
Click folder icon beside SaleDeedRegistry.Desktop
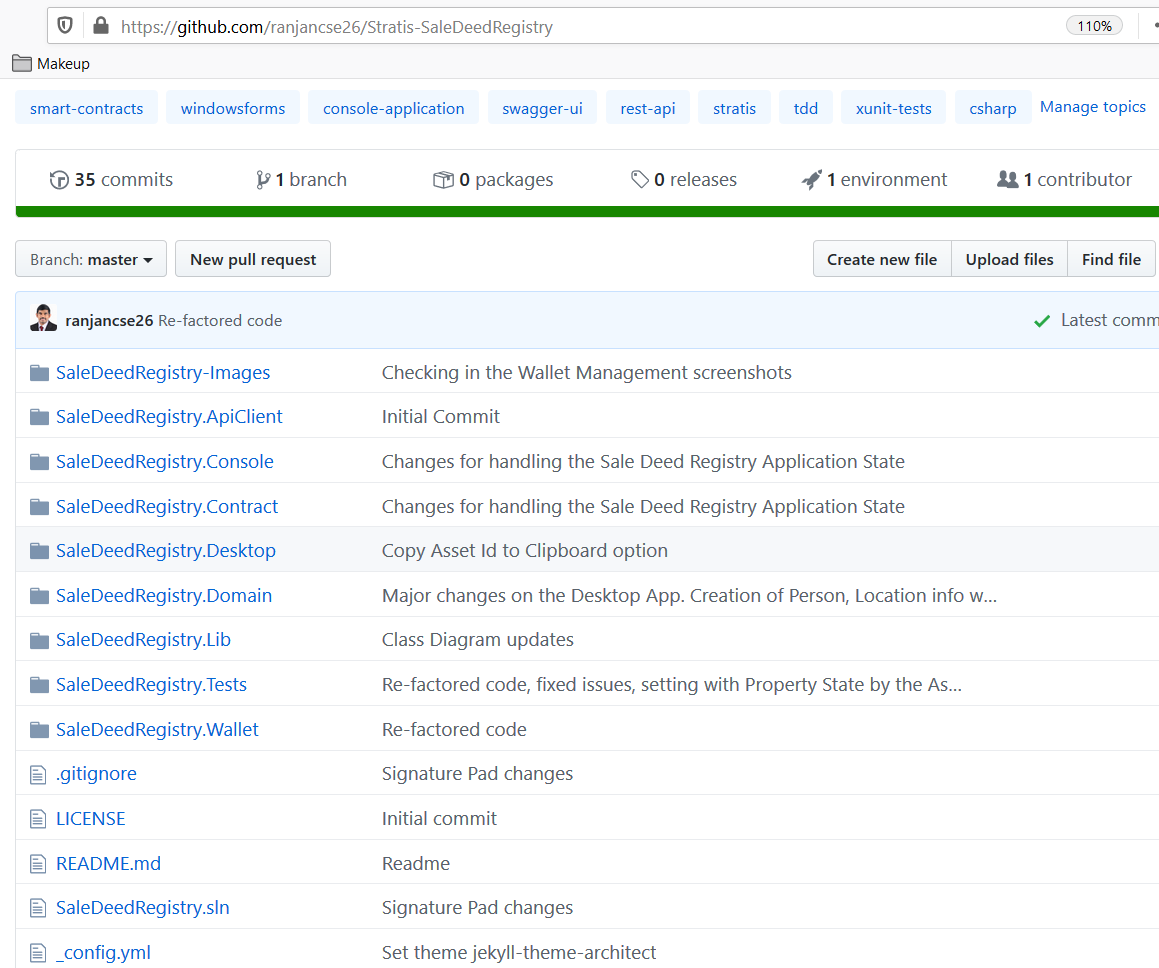point(39,551)
